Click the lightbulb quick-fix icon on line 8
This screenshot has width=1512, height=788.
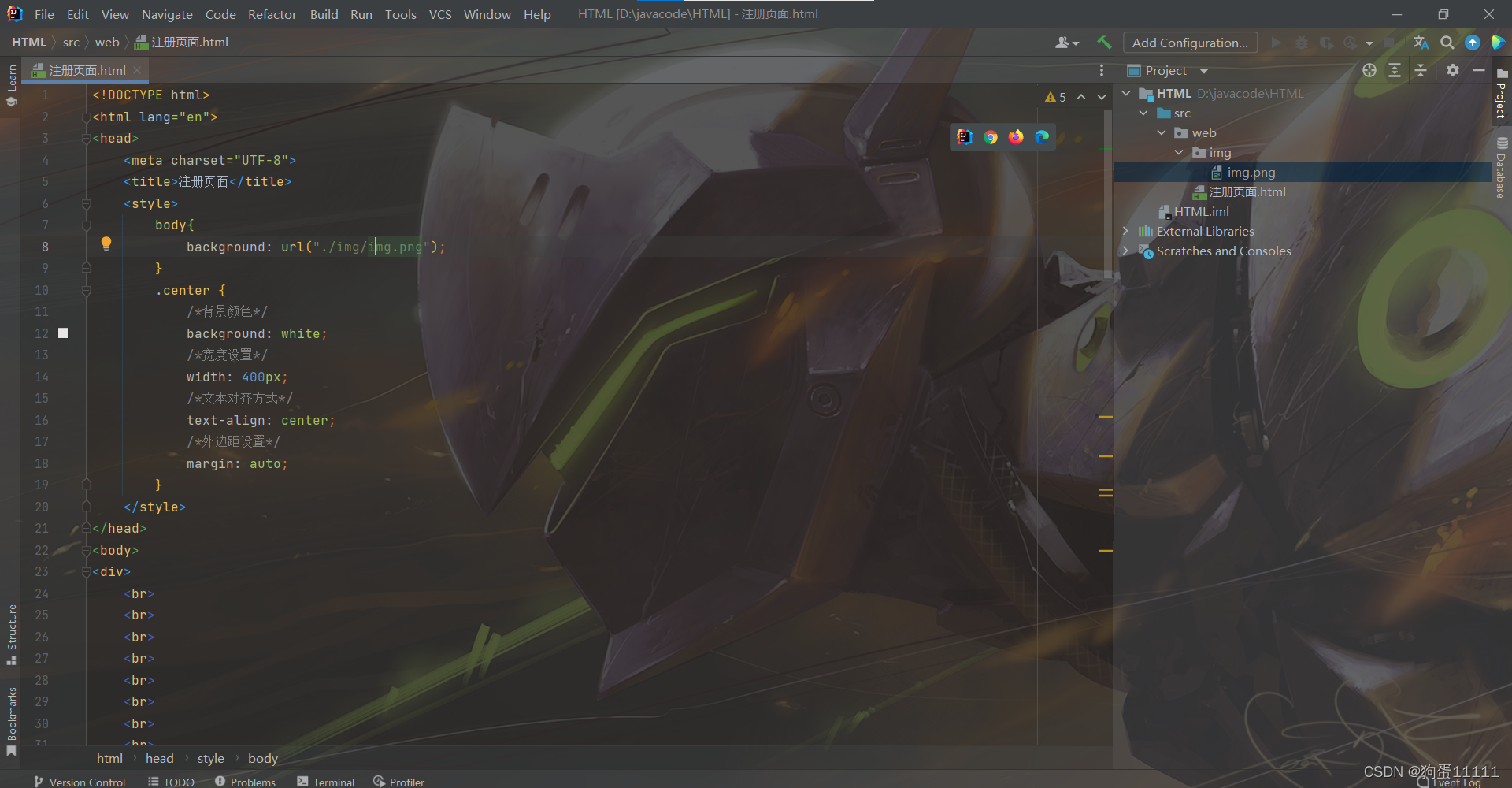click(106, 243)
